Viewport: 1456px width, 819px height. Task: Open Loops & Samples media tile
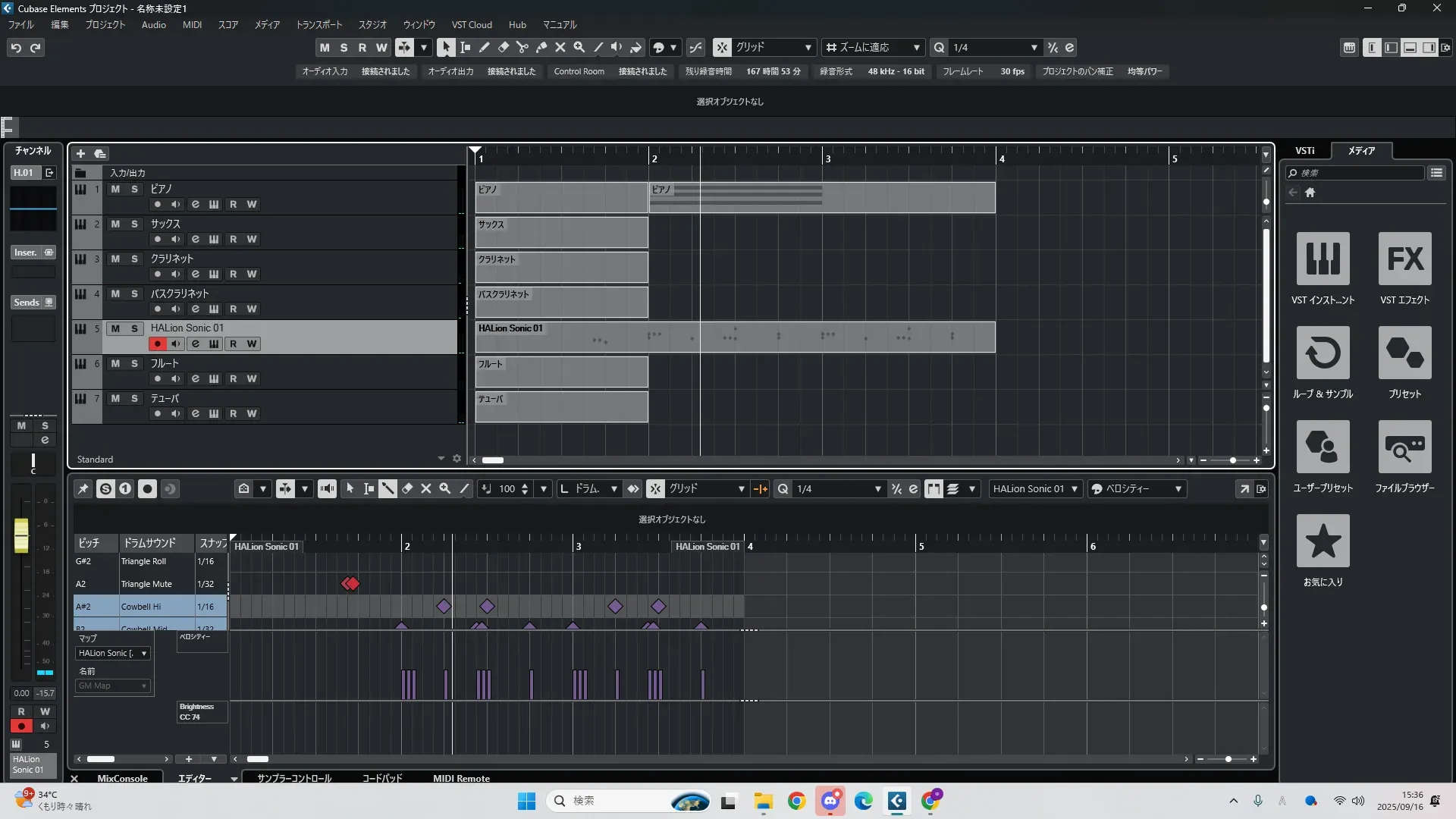1323,353
